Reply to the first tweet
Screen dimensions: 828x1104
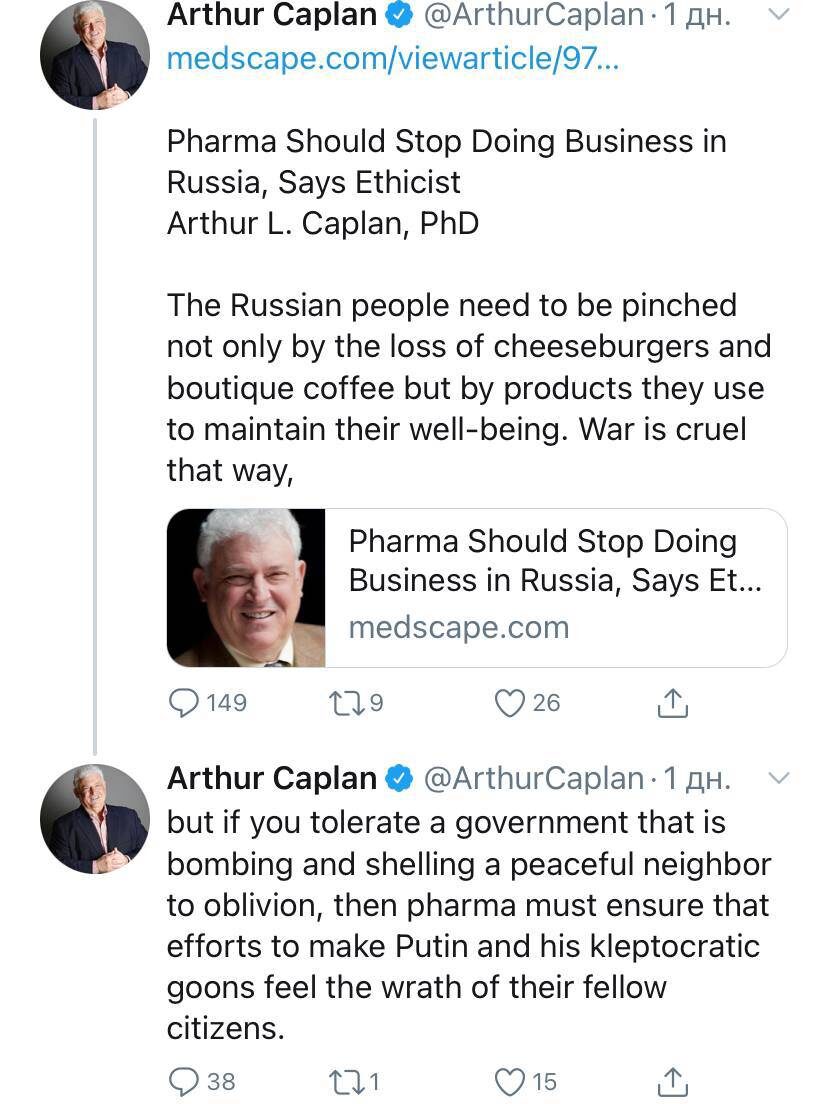pyautogui.click(x=184, y=703)
